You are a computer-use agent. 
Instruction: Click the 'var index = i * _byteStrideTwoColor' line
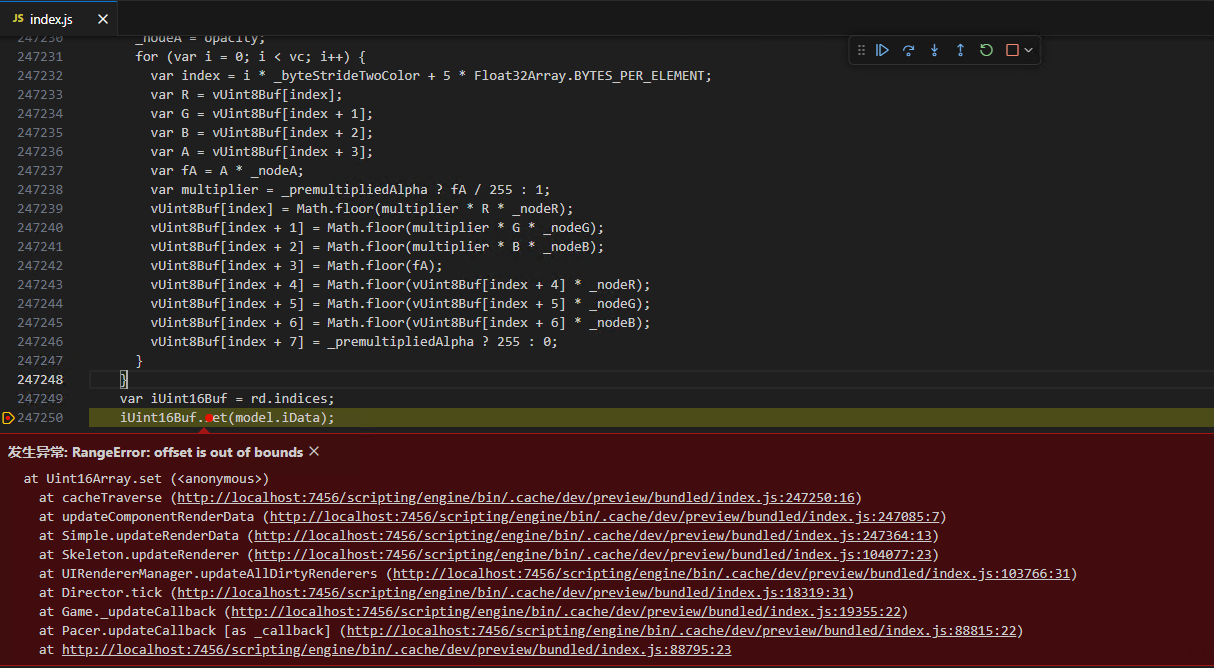point(431,76)
